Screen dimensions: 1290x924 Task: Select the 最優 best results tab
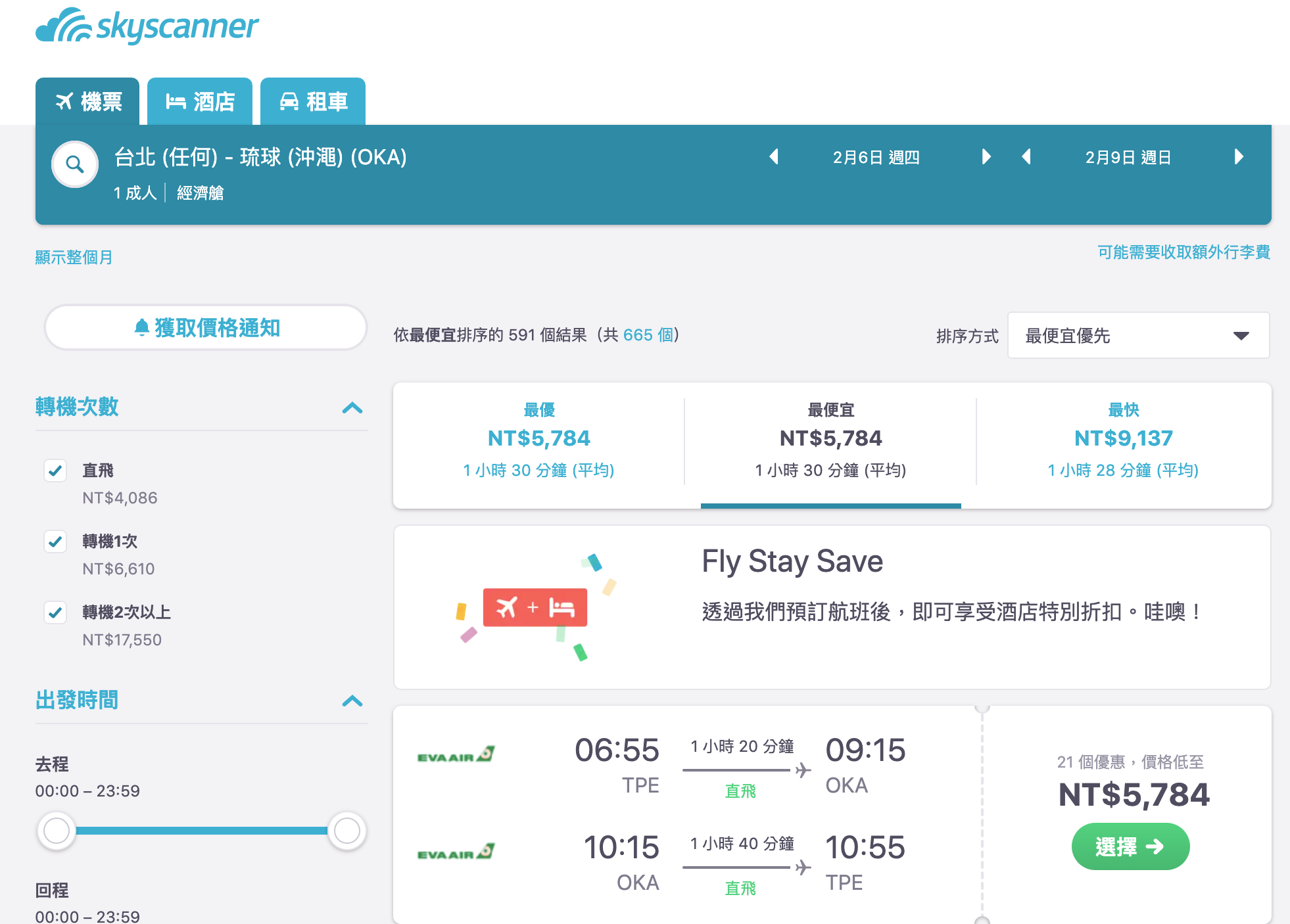pyautogui.click(x=539, y=441)
